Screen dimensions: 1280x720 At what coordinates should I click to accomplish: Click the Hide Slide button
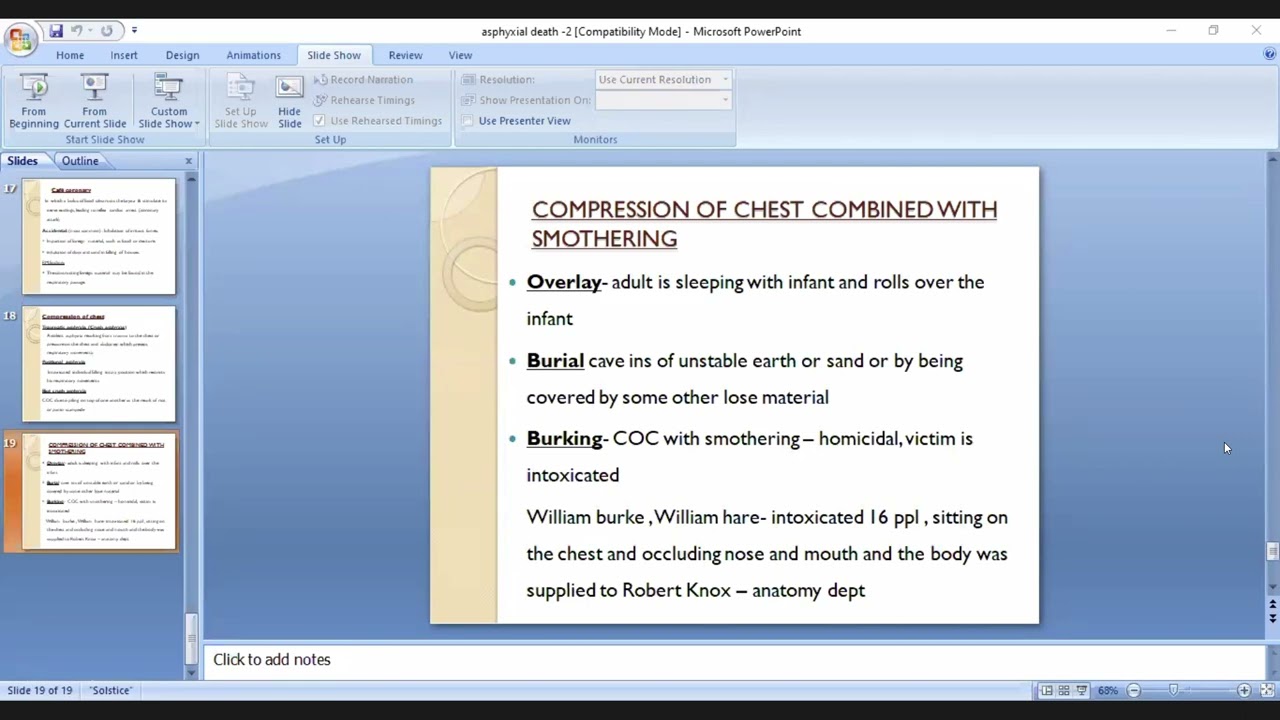(x=290, y=101)
